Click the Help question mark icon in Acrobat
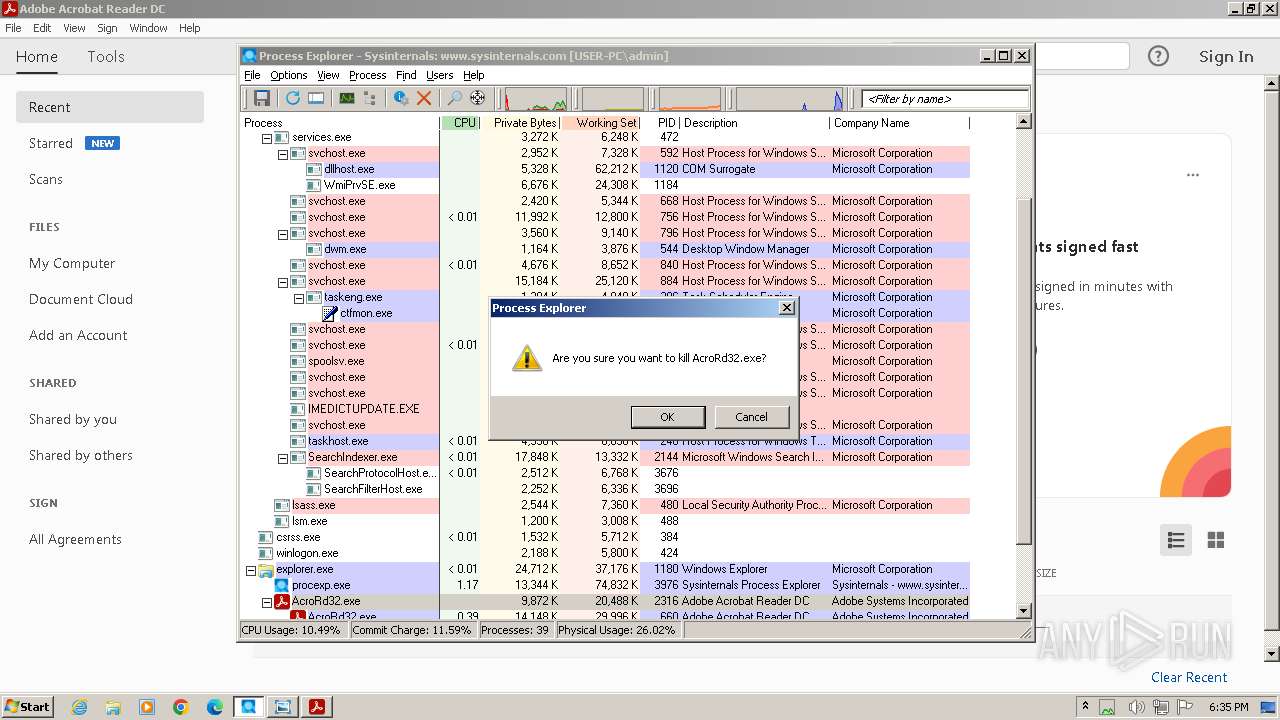1280x720 pixels. pos(1158,56)
